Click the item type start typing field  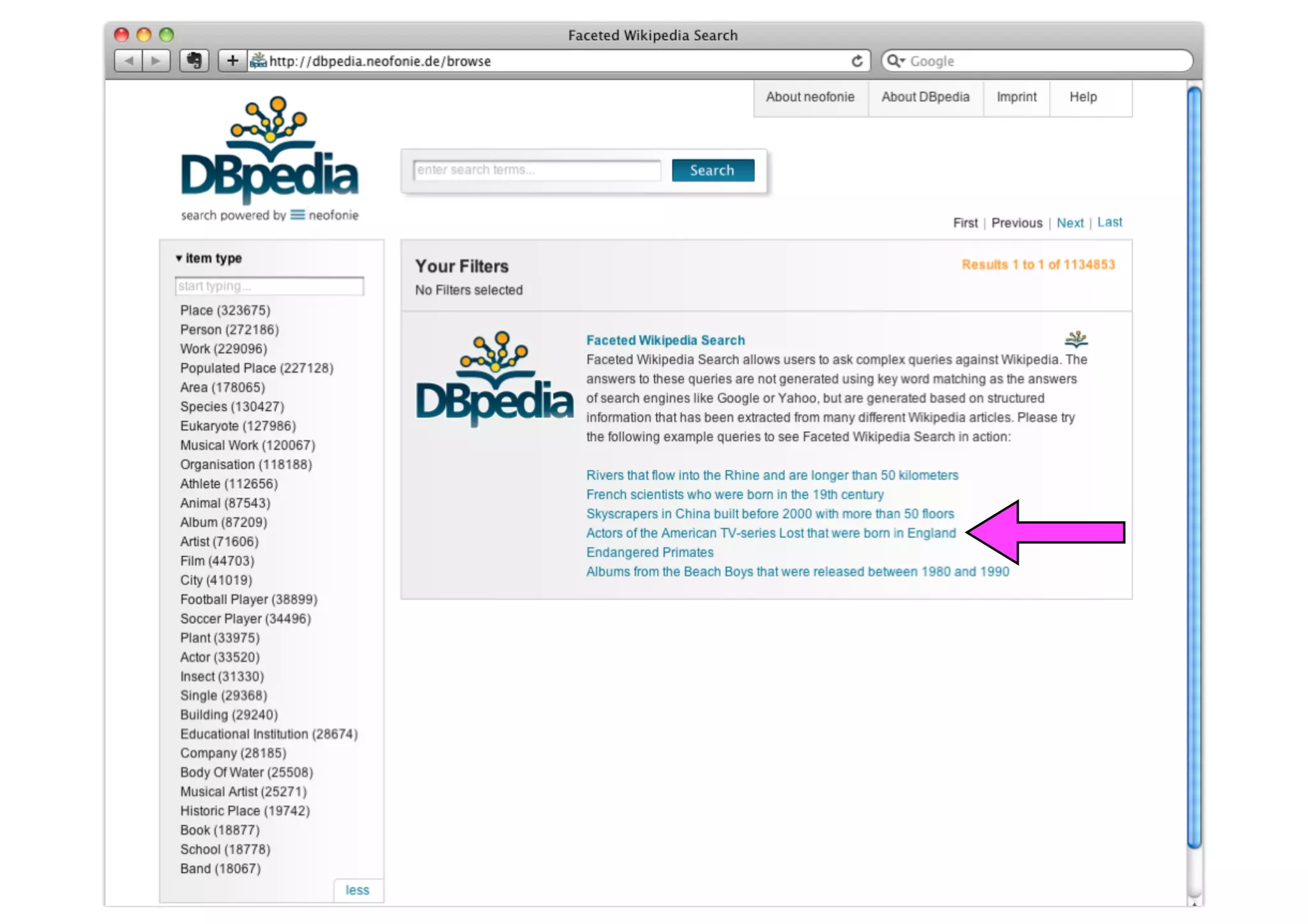tap(269, 286)
